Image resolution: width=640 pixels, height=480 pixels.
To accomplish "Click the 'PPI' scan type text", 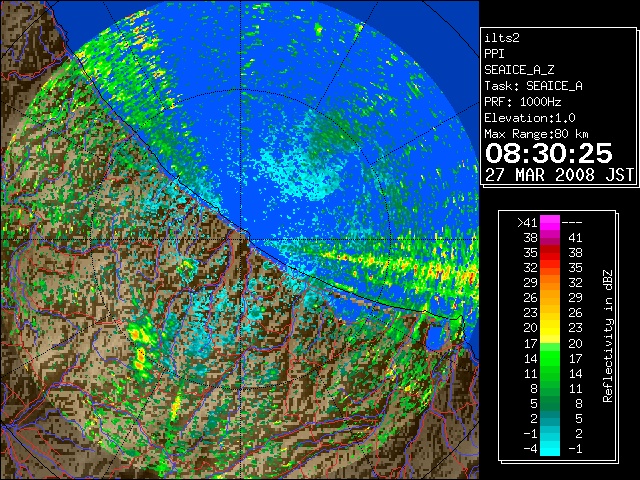I will pyautogui.click(x=494, y=54).
